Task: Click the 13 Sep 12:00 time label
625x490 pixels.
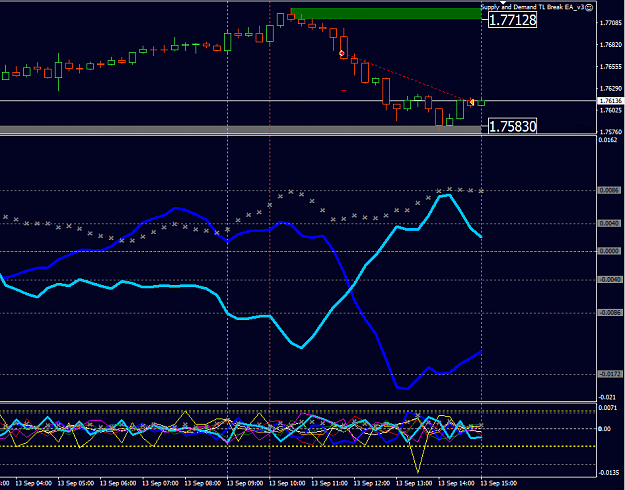Action: [x=372, y=483]
